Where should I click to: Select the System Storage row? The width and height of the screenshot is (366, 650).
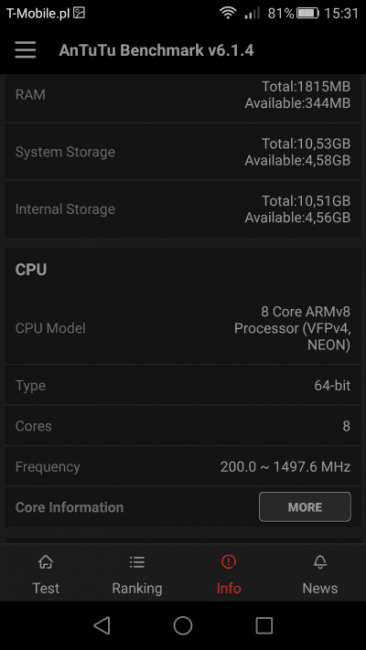coord(183,152)
